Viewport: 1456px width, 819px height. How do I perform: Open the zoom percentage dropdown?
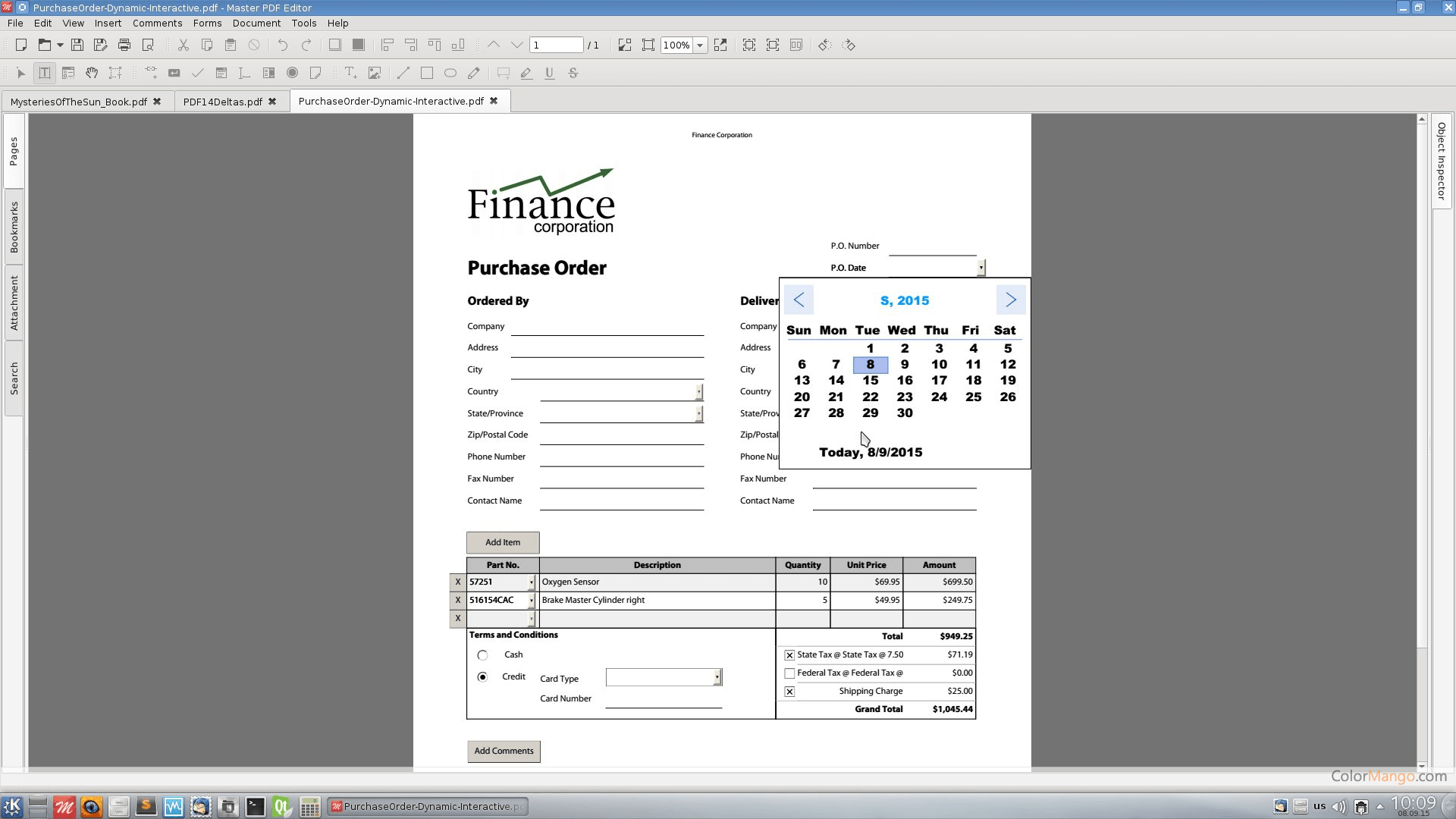700,45
